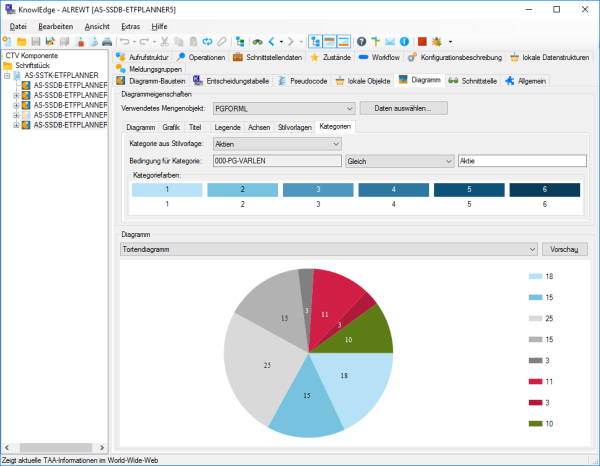
Task: Select the Achsen sub-tab
Action: [x=259, y=127]
